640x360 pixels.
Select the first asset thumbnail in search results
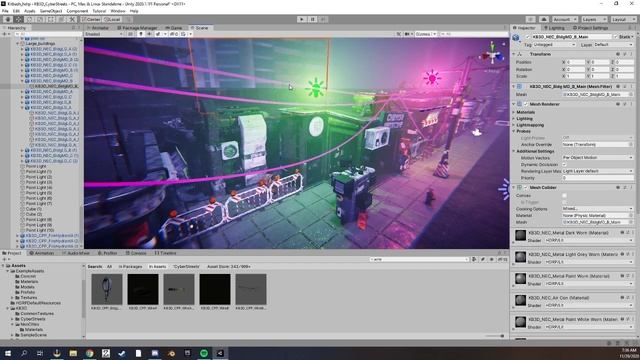tap(107, 289)
